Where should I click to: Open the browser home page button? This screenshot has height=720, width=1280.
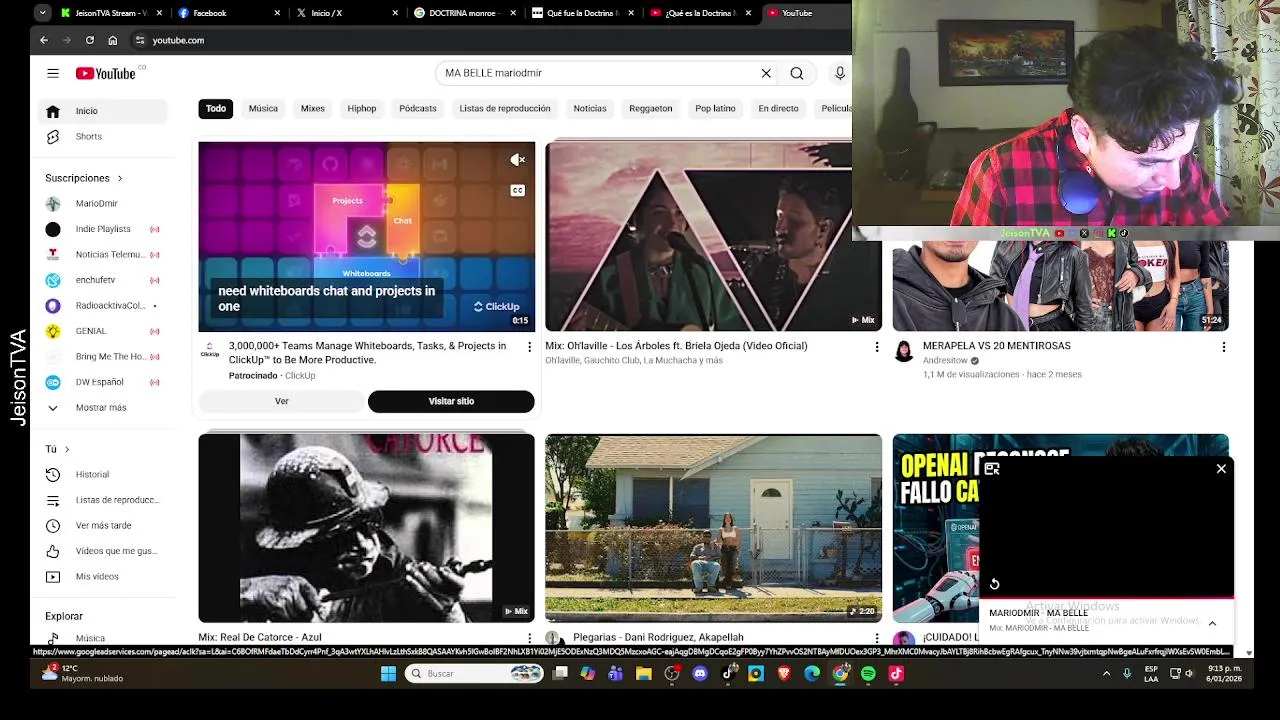[x=113, y=40]
